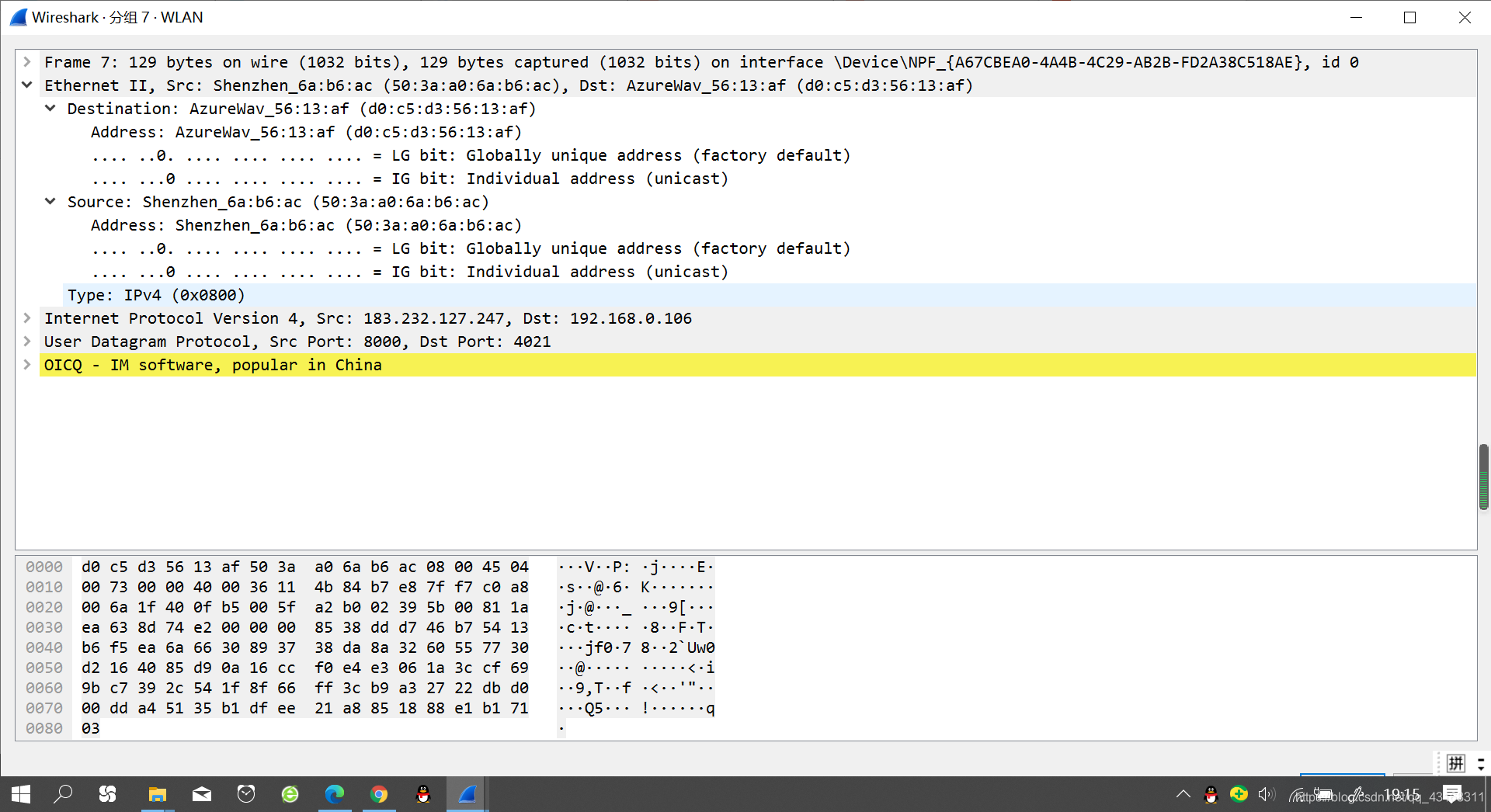Click hex offset 0050 label

coord(44,668)
